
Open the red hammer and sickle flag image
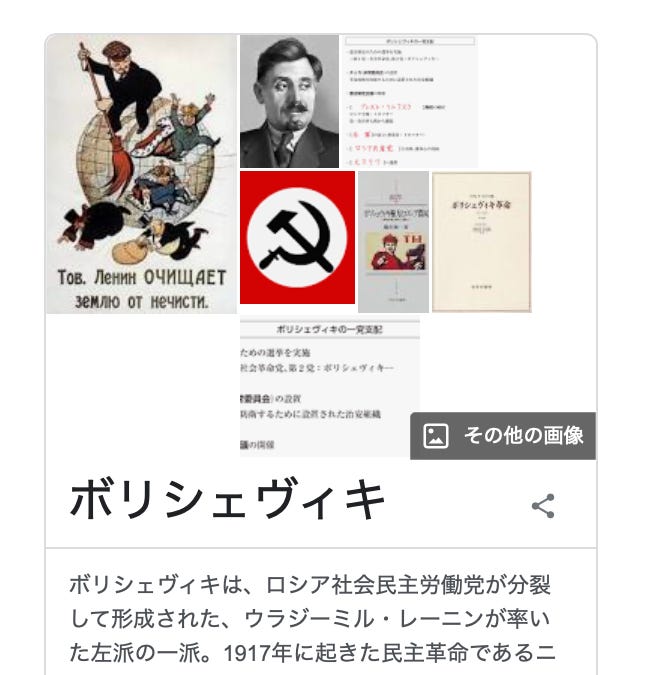pyautogui.click(x=298, y=238)
